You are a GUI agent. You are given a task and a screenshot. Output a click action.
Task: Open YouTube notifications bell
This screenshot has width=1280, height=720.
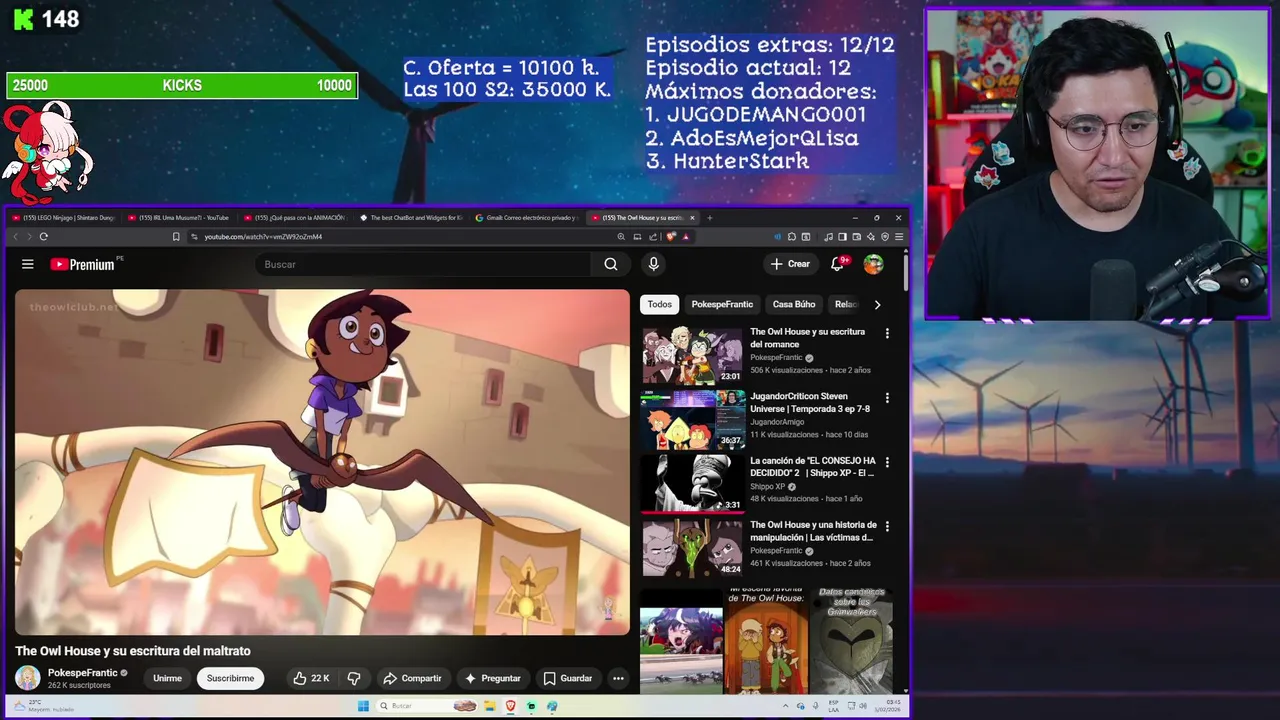coord(838,264)
